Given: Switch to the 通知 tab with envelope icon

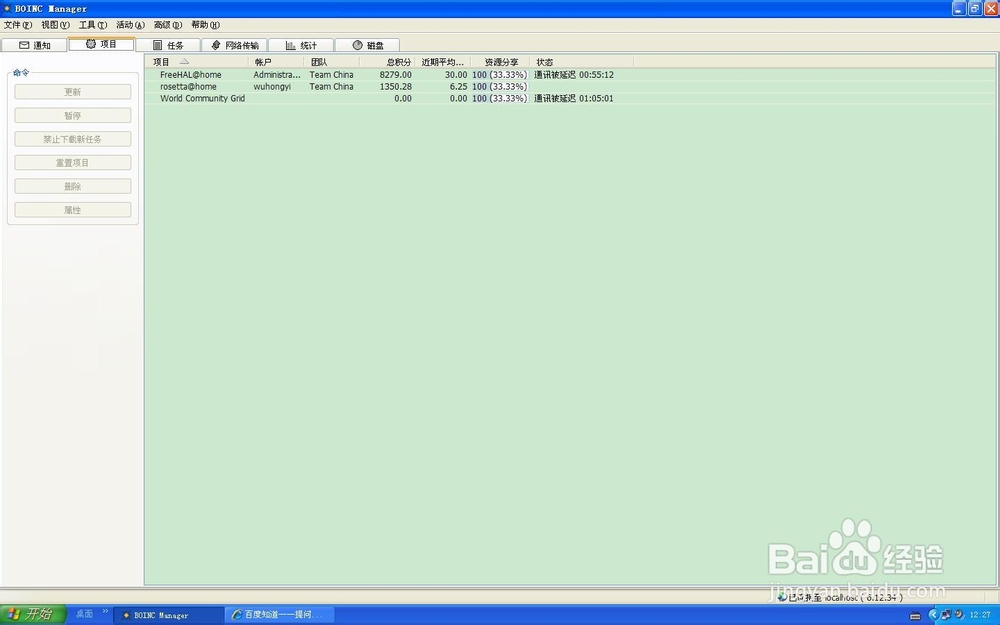Looking at the screenshot, I should [x=34, y=45].
